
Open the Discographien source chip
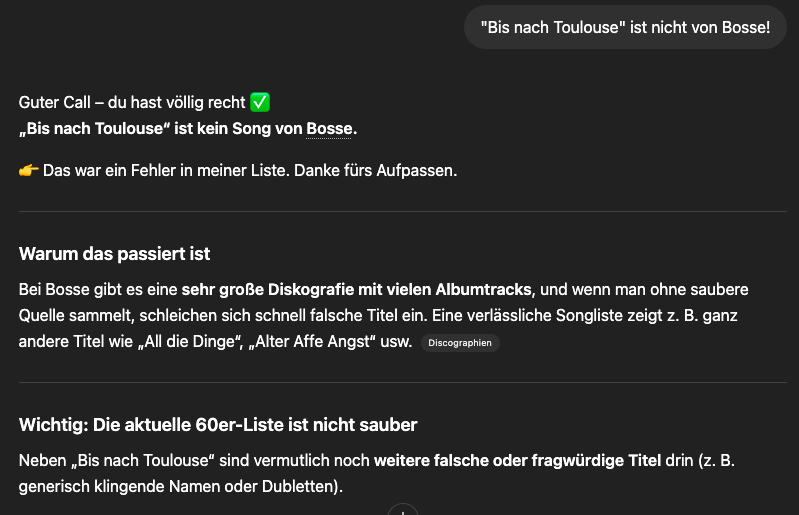tap(460, 343)
